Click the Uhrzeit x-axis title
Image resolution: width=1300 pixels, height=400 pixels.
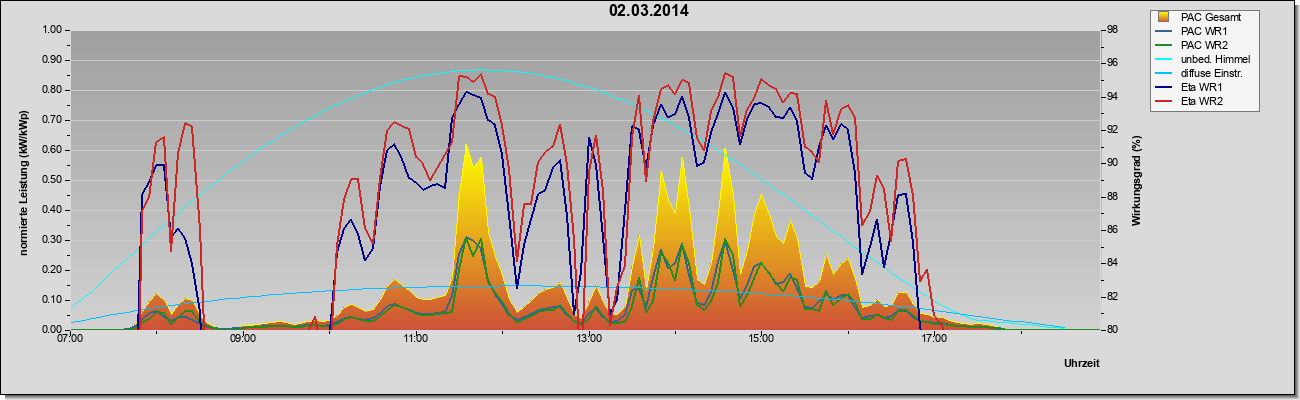point(1082,364)
